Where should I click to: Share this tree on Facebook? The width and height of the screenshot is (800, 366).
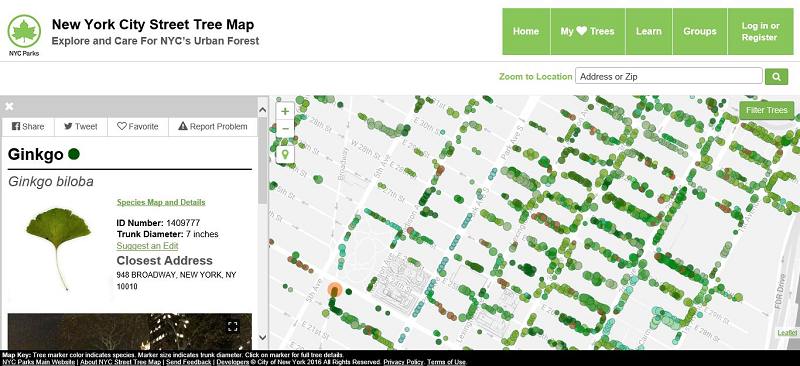(28, 127)
